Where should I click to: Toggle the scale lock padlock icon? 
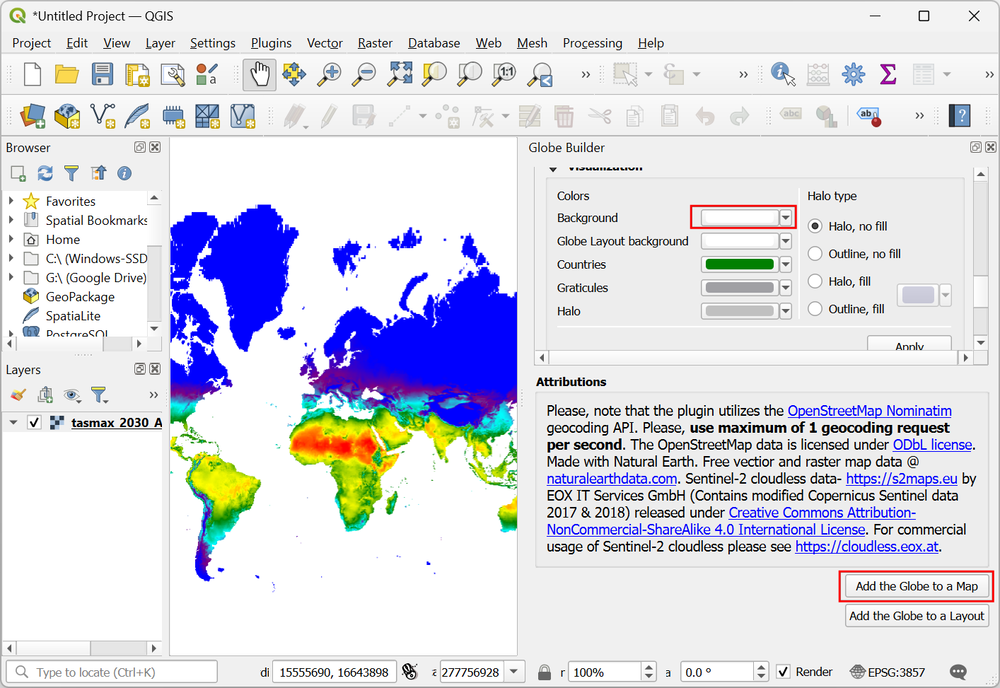(544, 672)
